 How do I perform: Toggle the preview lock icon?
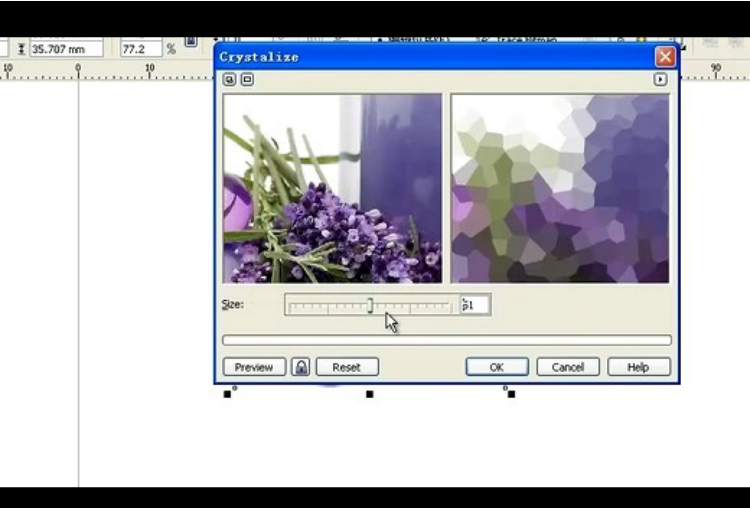[x=301, y=367]
